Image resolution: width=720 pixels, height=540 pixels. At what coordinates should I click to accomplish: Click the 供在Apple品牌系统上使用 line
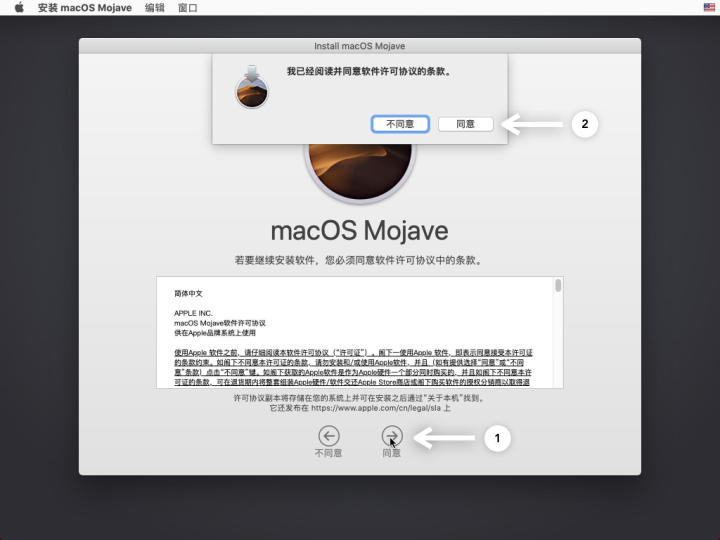215,333
